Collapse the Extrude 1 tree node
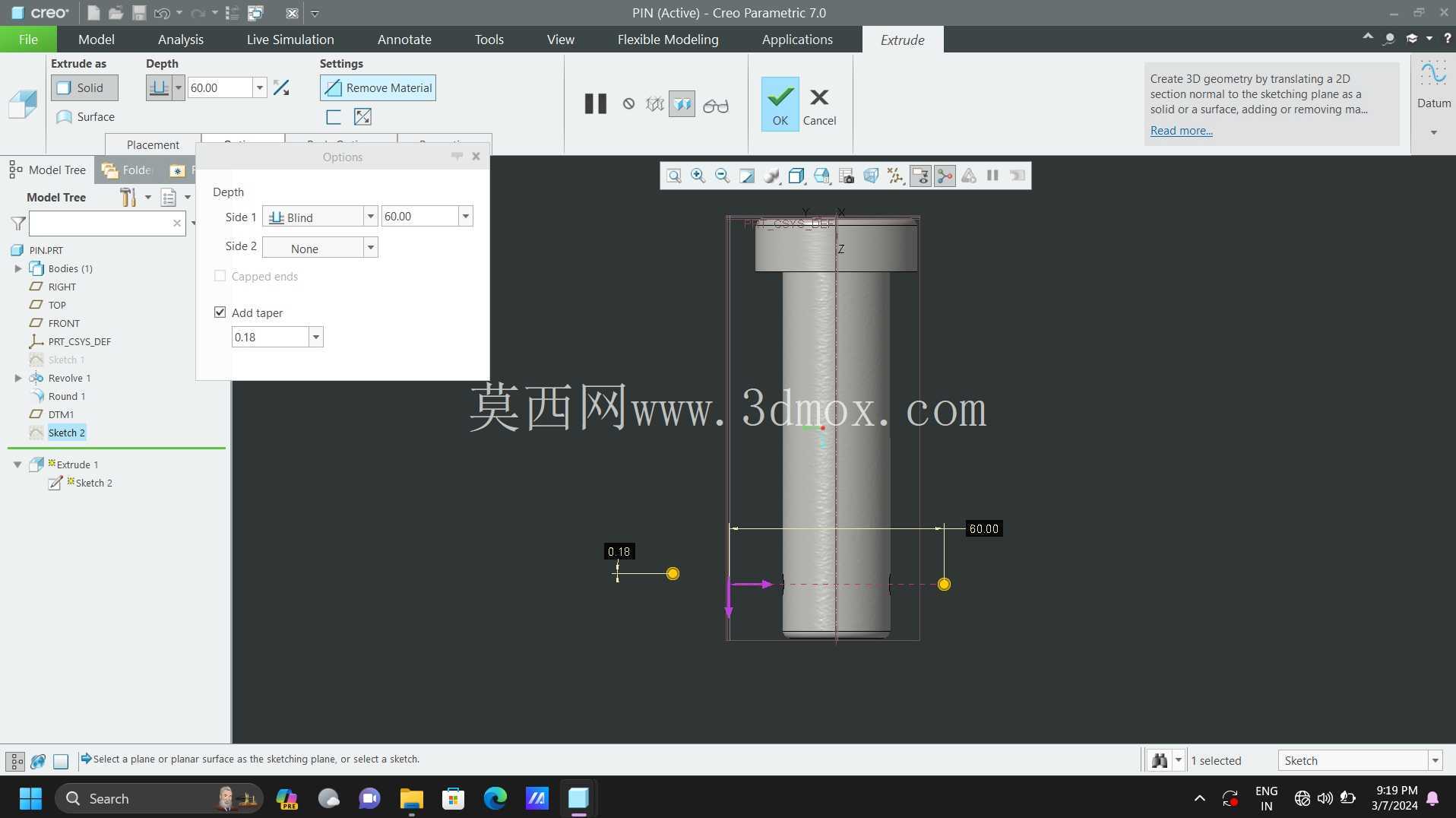 (x=17, y=464)
